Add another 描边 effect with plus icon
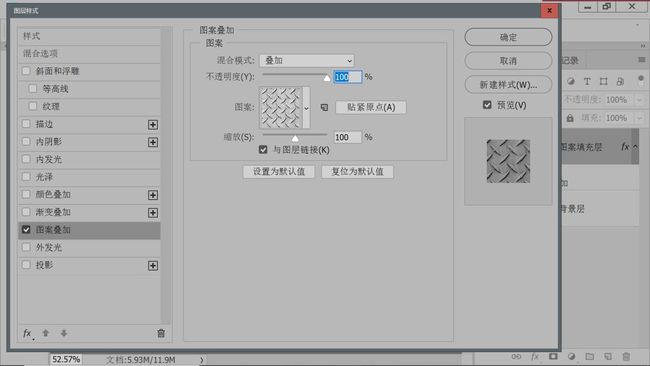This screenshot has width=650, height=366. click(x=153, y=124)
